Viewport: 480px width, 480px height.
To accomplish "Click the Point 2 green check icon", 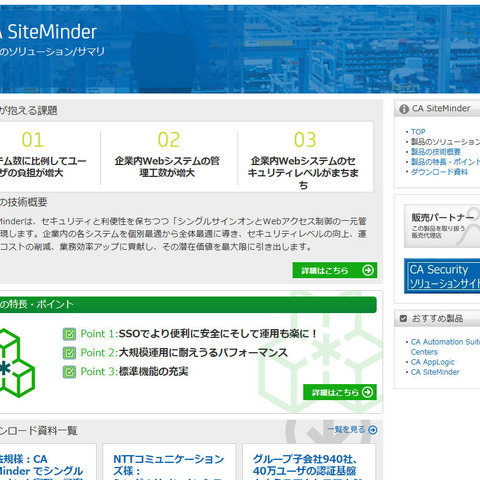I will pos(69,353).
